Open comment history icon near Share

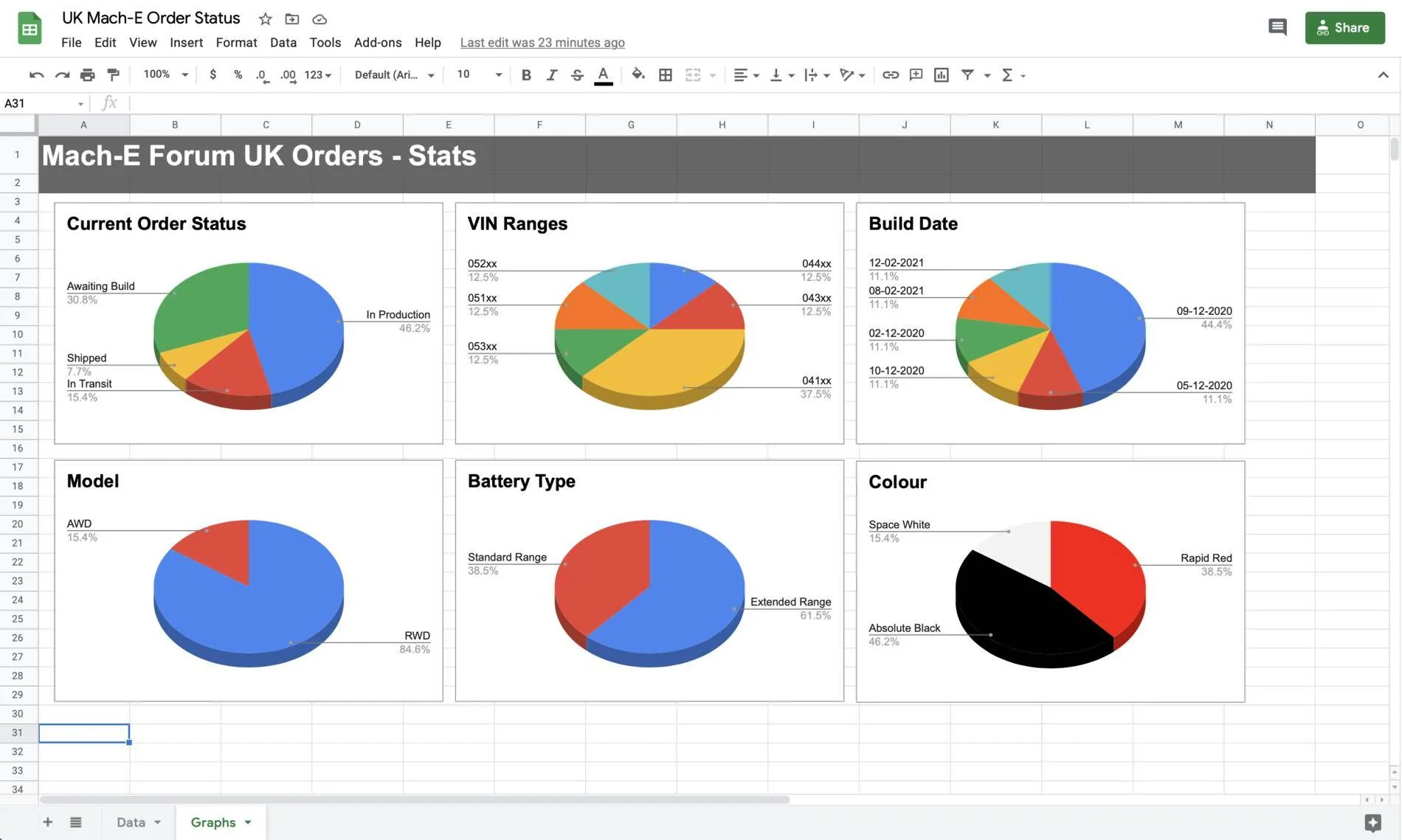1277,27
